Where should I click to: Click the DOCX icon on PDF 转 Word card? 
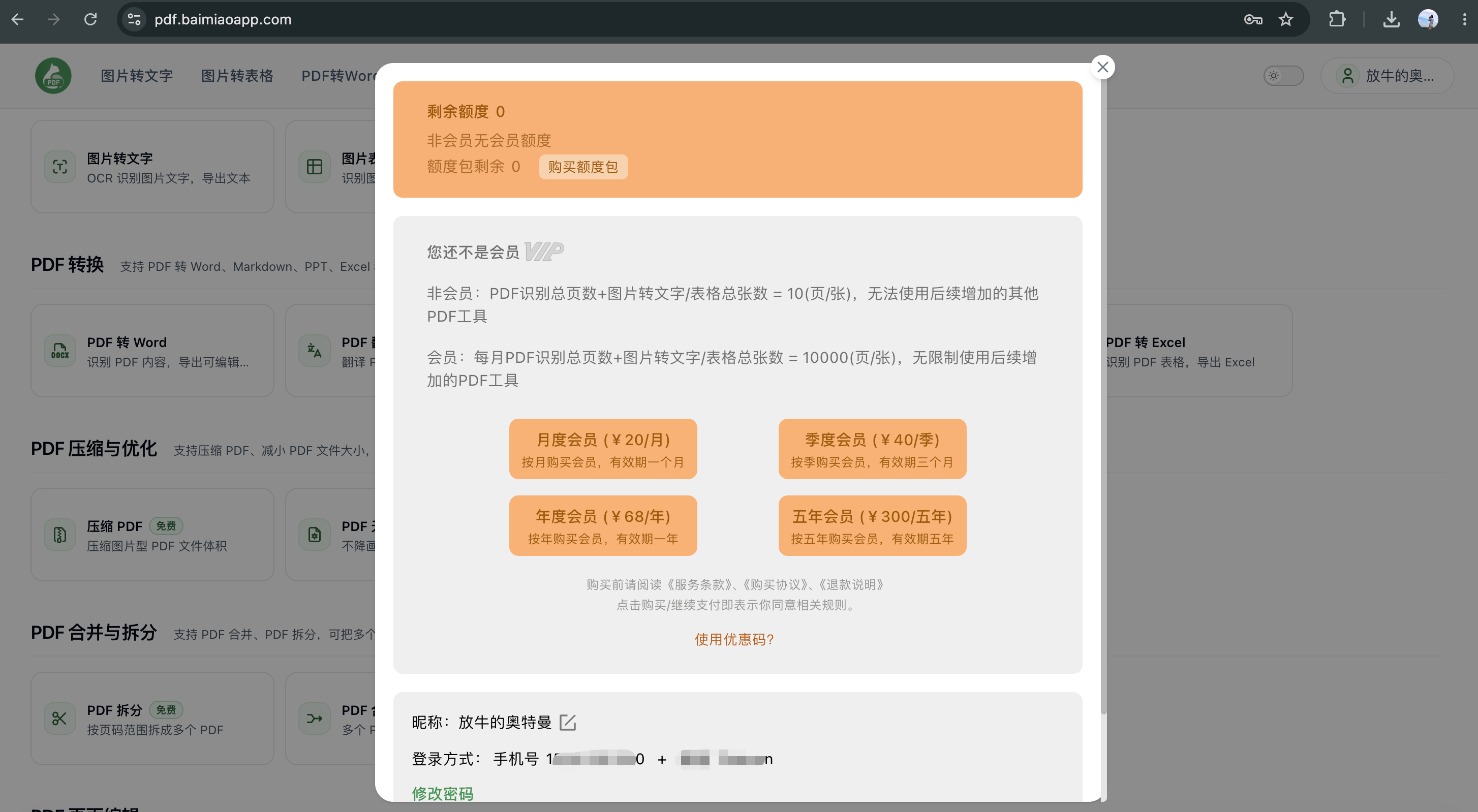point(60,351)
